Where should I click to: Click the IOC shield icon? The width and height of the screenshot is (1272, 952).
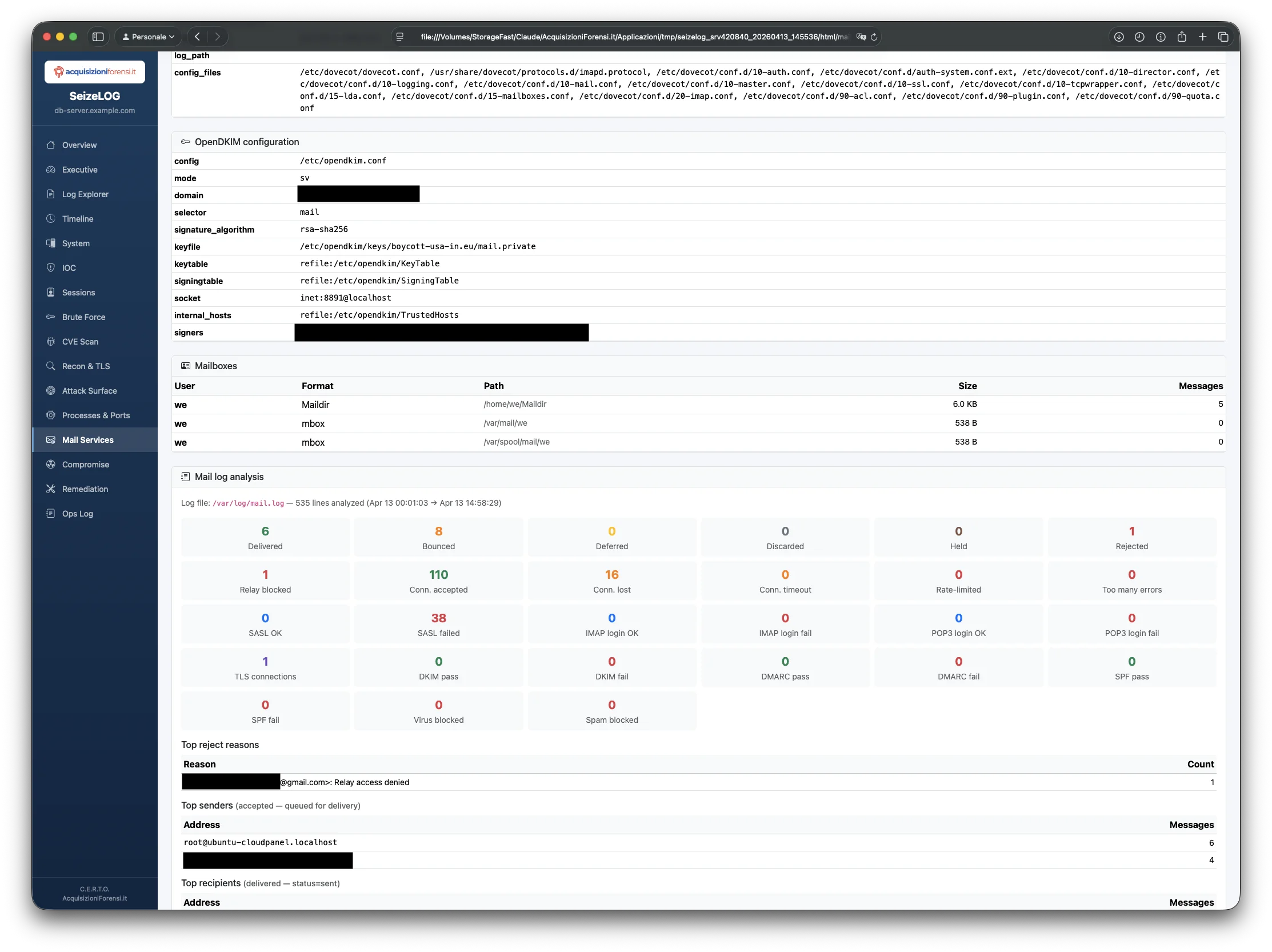tap(51, 267)
